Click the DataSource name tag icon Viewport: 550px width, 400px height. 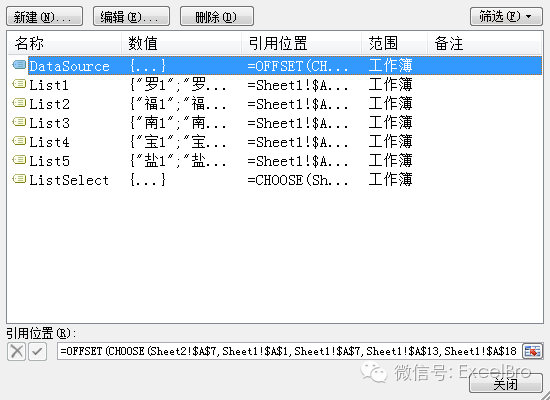[x=19, y=65]
